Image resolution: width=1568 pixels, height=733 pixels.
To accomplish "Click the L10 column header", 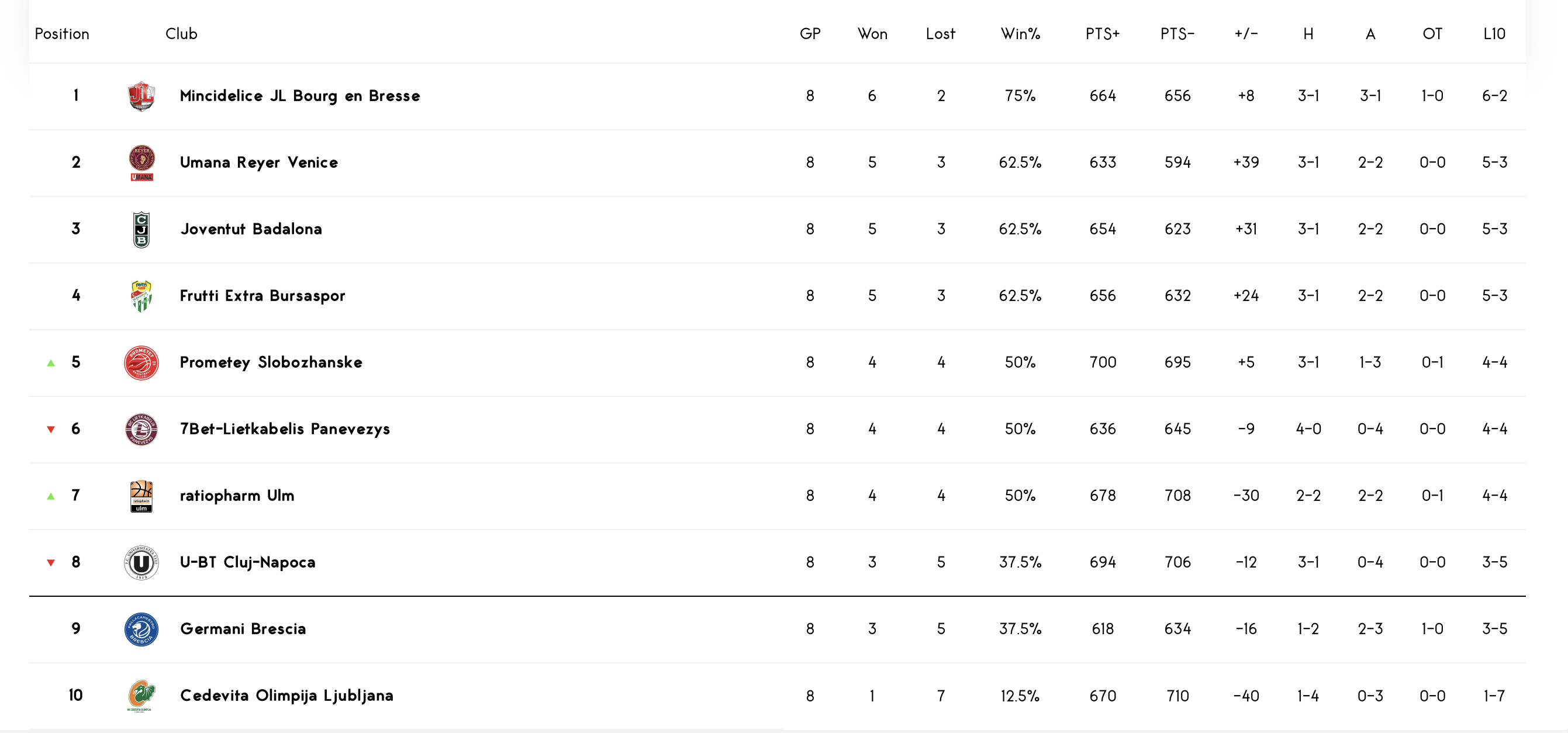I will [x=1494, y=34].
